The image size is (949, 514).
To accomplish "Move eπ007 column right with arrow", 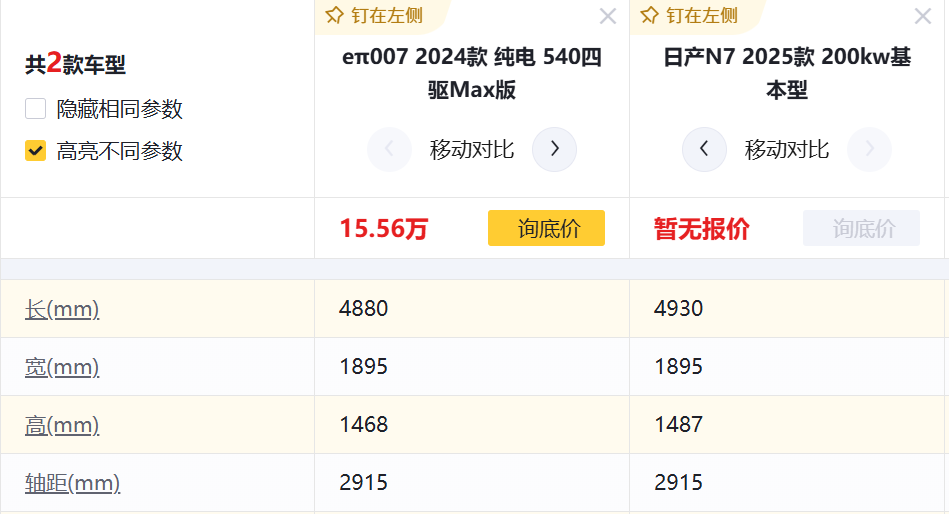I will point(554,150).
